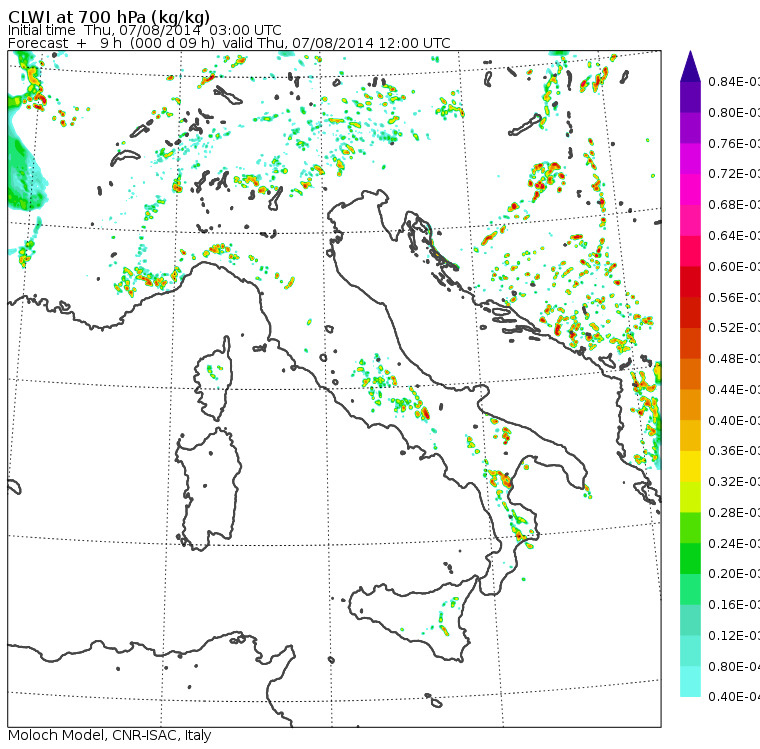Viewport: 760px width, 749px height.
Task: Click the 0.64E-03 colorbar label
Action: click(734, 236)
